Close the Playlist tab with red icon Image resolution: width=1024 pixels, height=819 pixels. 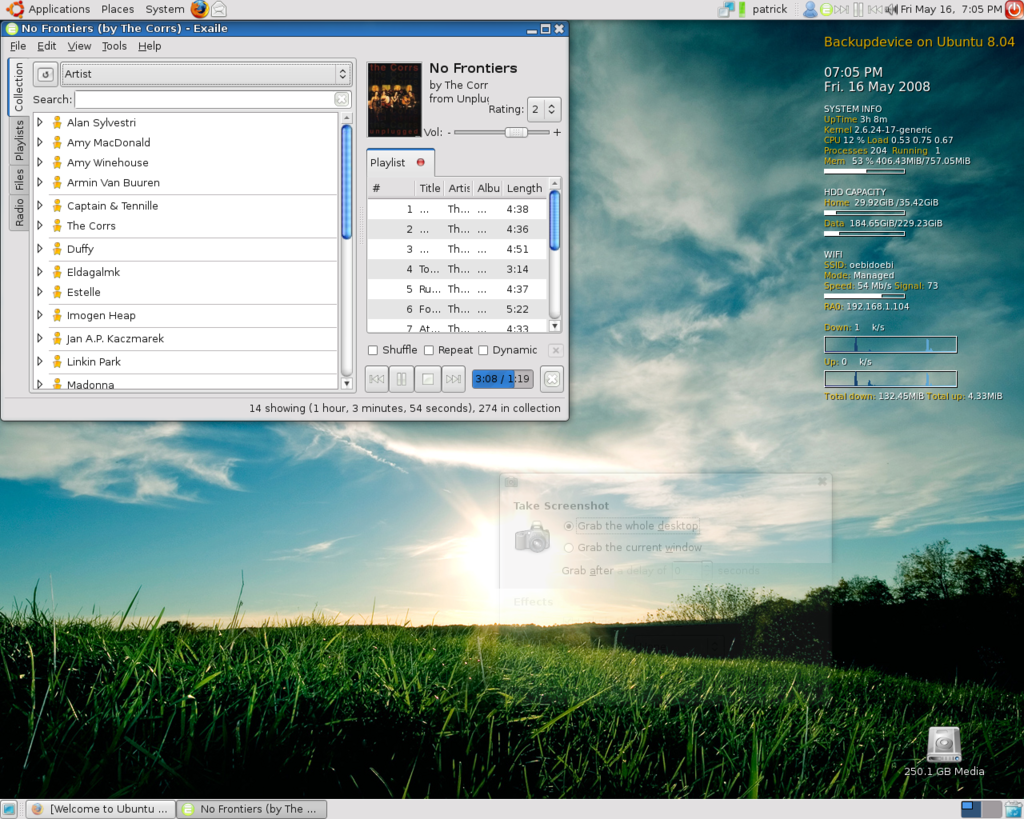421,162
